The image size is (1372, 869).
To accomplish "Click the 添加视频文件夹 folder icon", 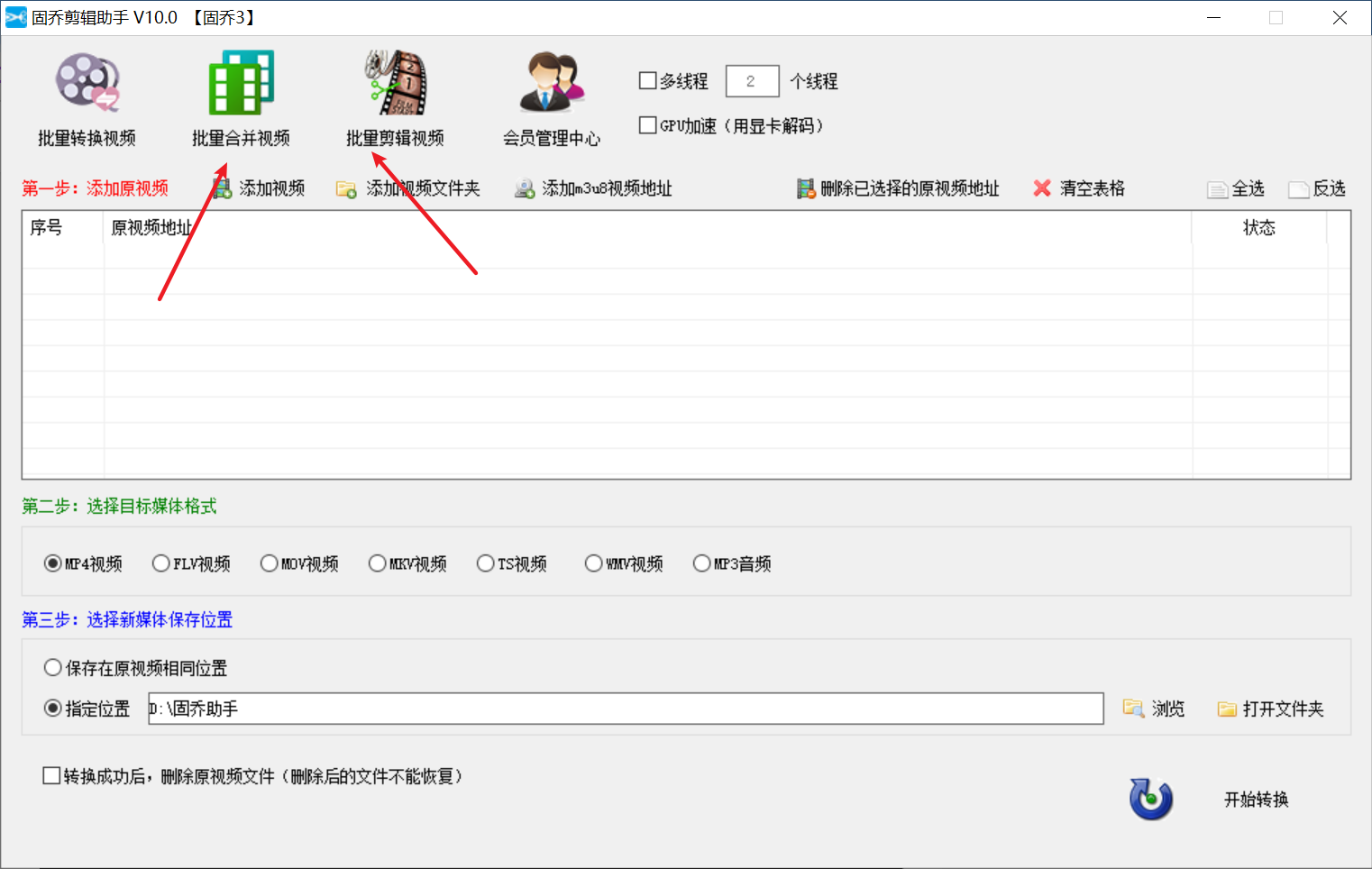I will coord(346,189).
